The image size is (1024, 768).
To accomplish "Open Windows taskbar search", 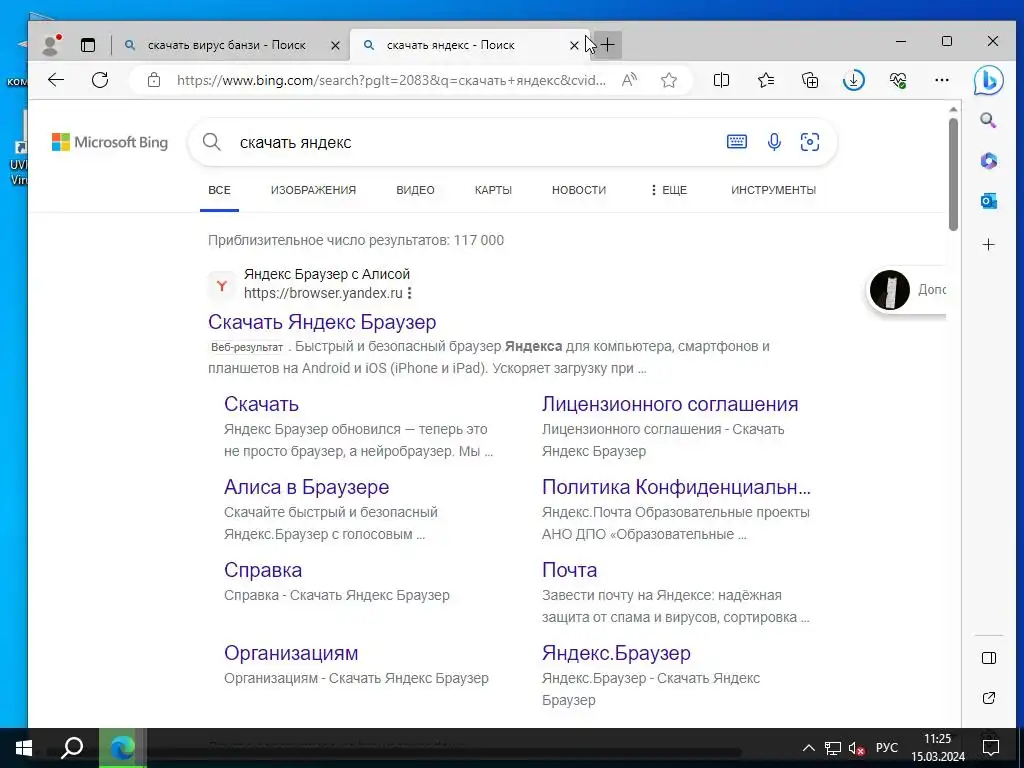I will 72,748.
